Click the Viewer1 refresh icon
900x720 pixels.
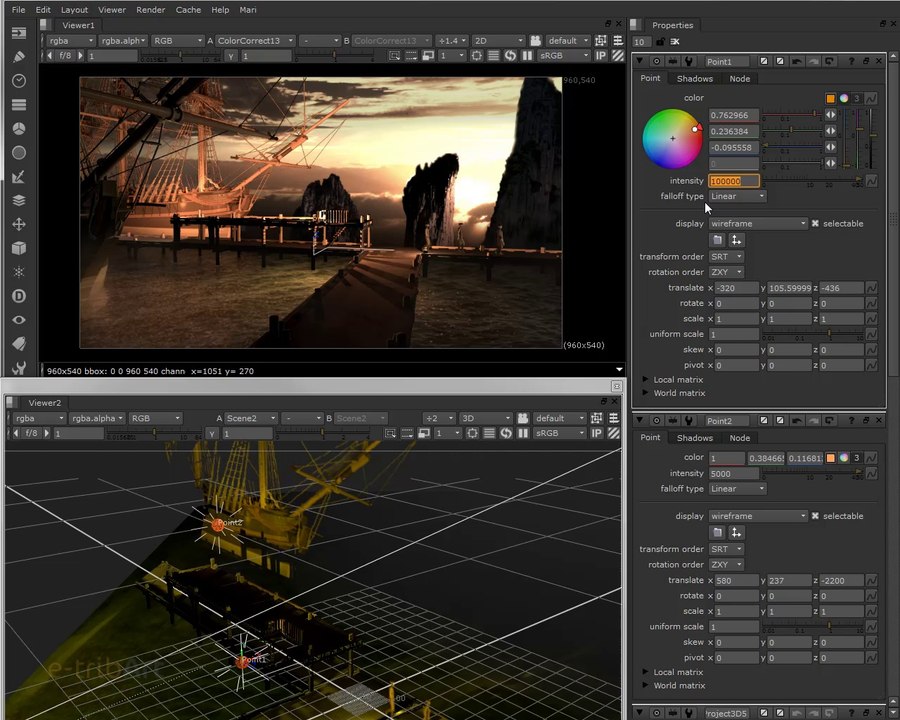pyautogui.click(x=510, y=56)
